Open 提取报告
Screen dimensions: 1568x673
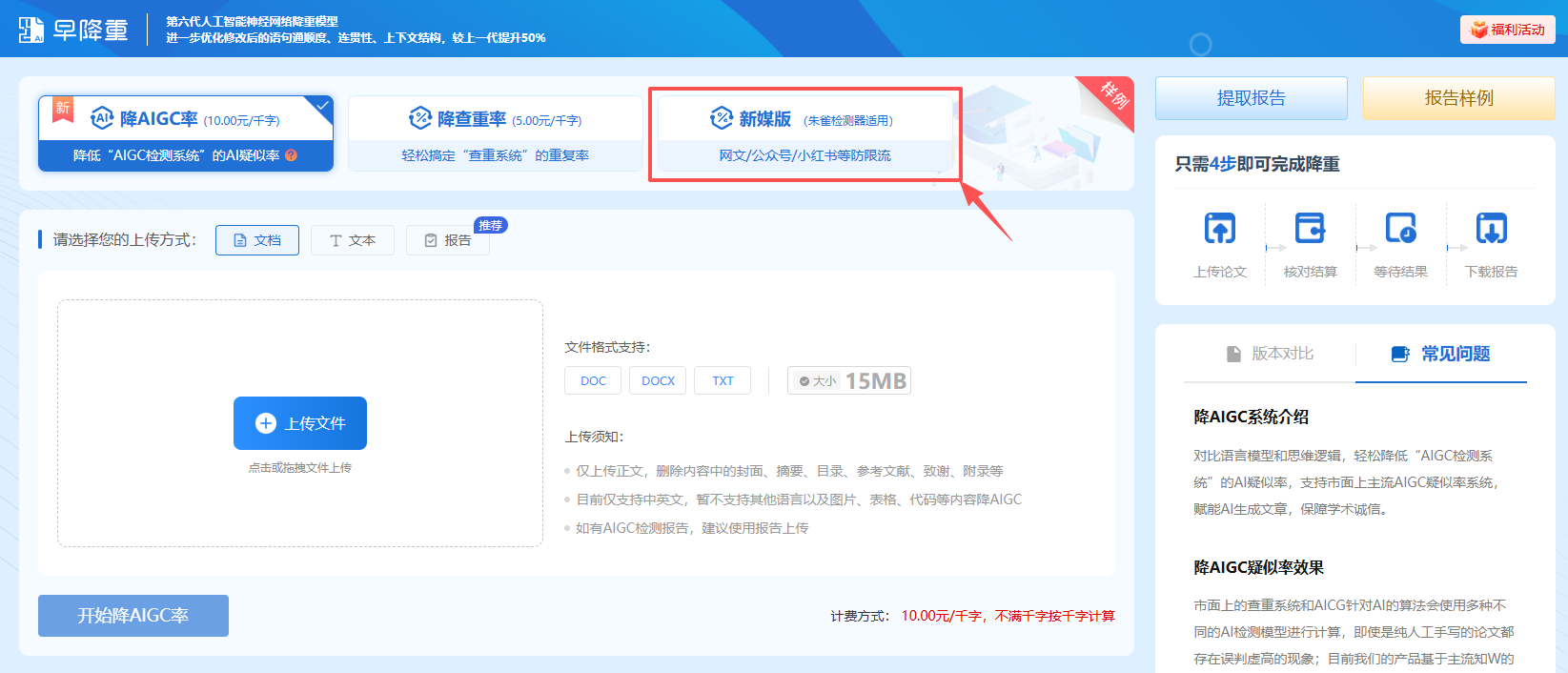point(1251,98)
